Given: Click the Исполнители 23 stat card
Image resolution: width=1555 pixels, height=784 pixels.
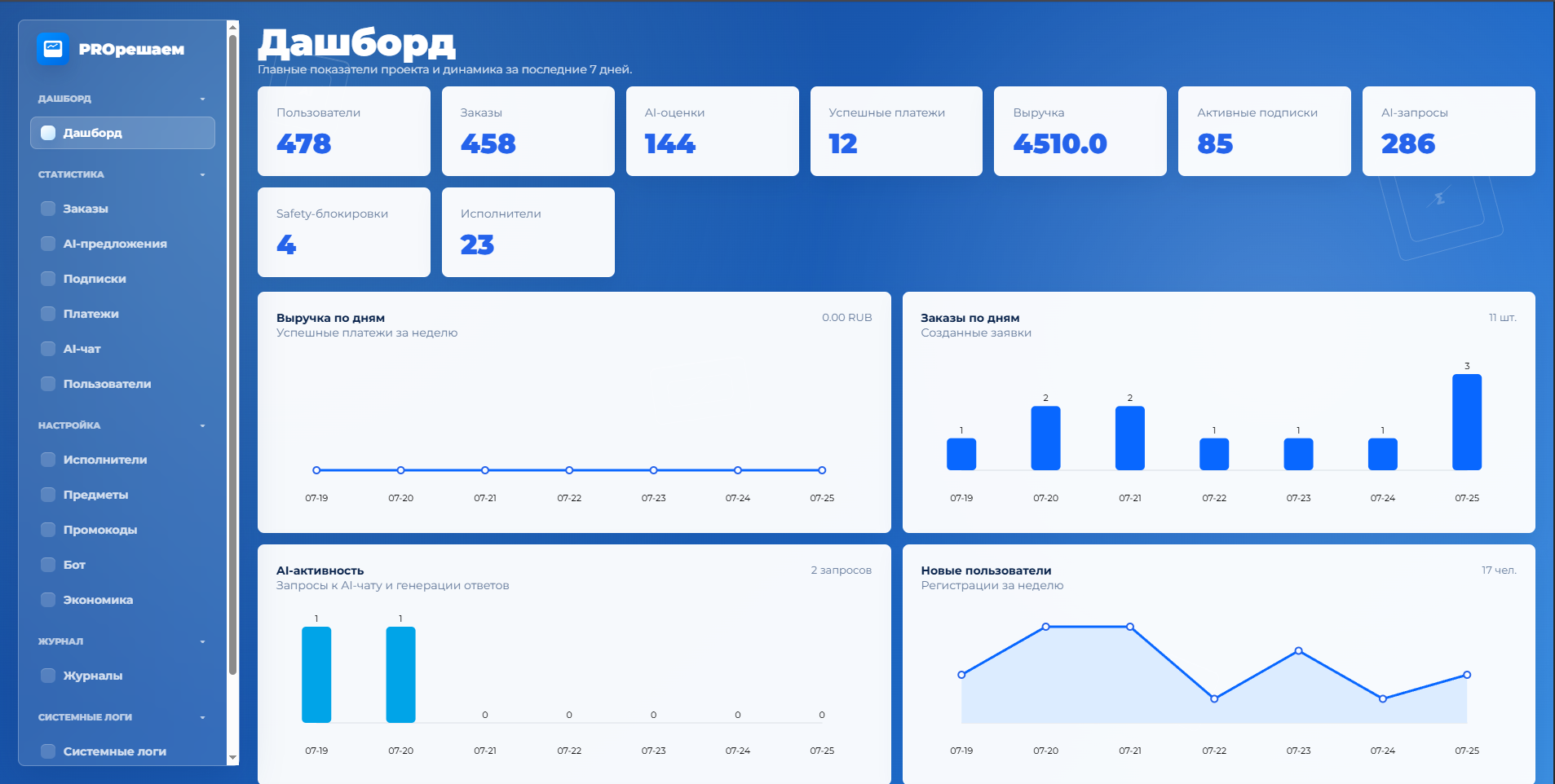Looking at the screenshot, I should [x=528, y=232].
